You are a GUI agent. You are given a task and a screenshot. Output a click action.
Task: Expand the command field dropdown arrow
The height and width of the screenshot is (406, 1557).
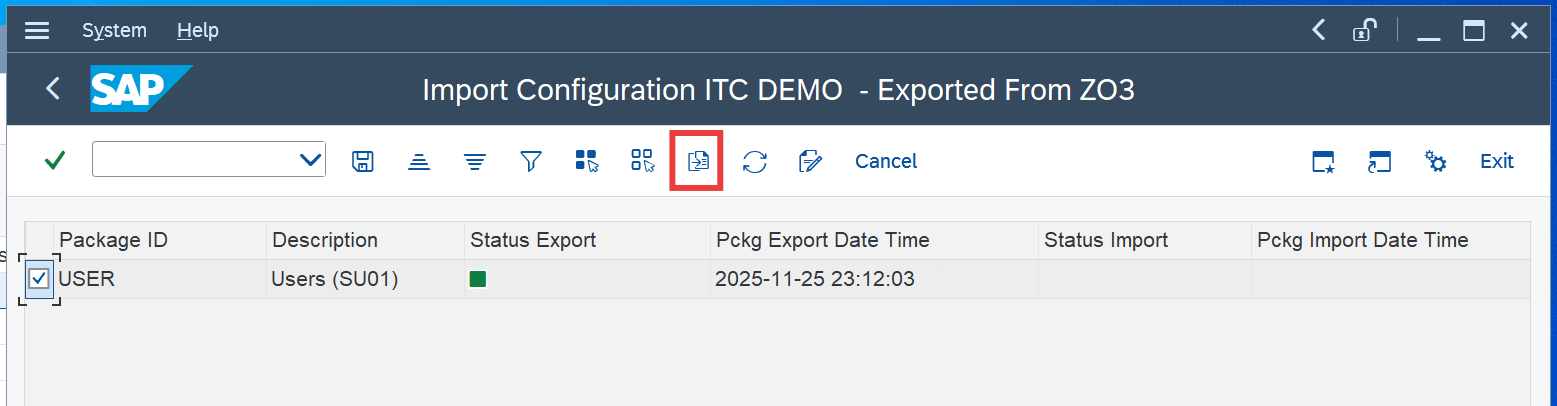point(310,160)
